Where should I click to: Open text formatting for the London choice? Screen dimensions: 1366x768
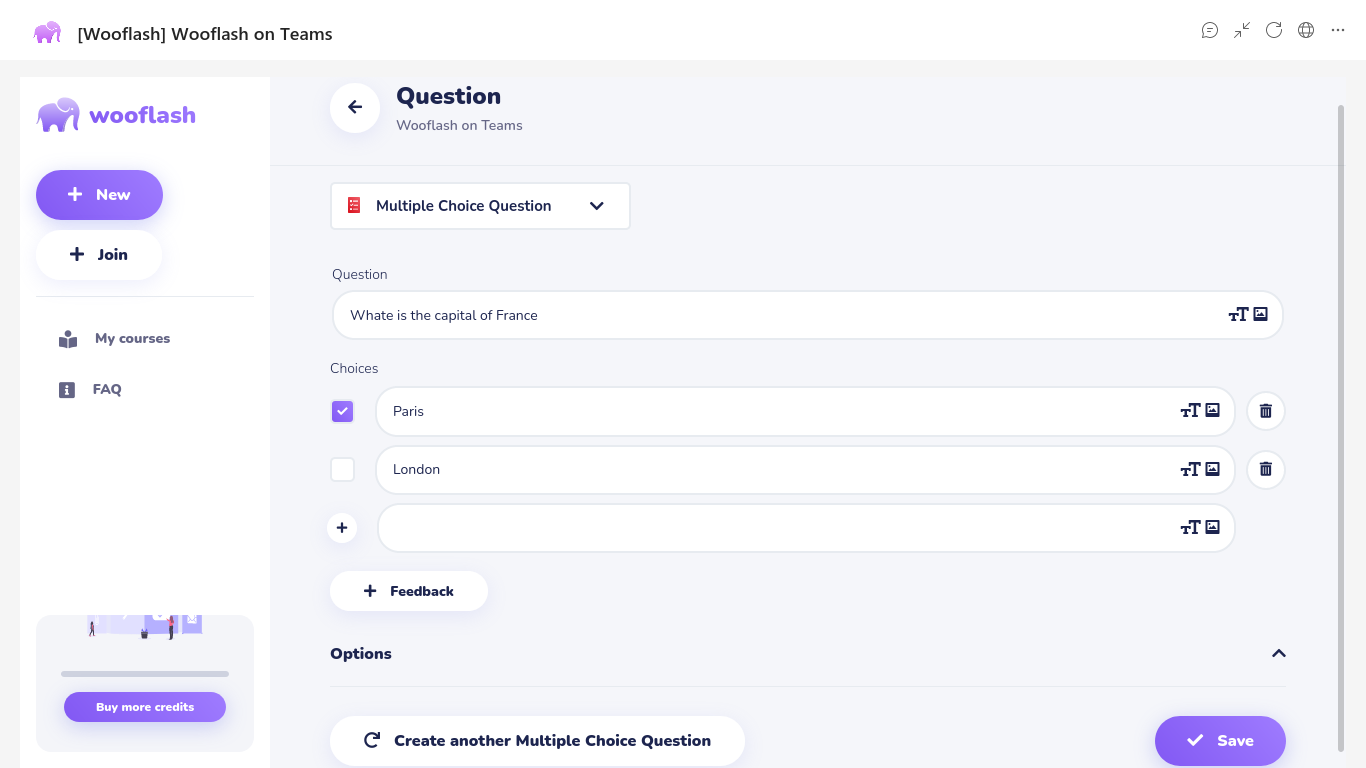[1190, 469]
